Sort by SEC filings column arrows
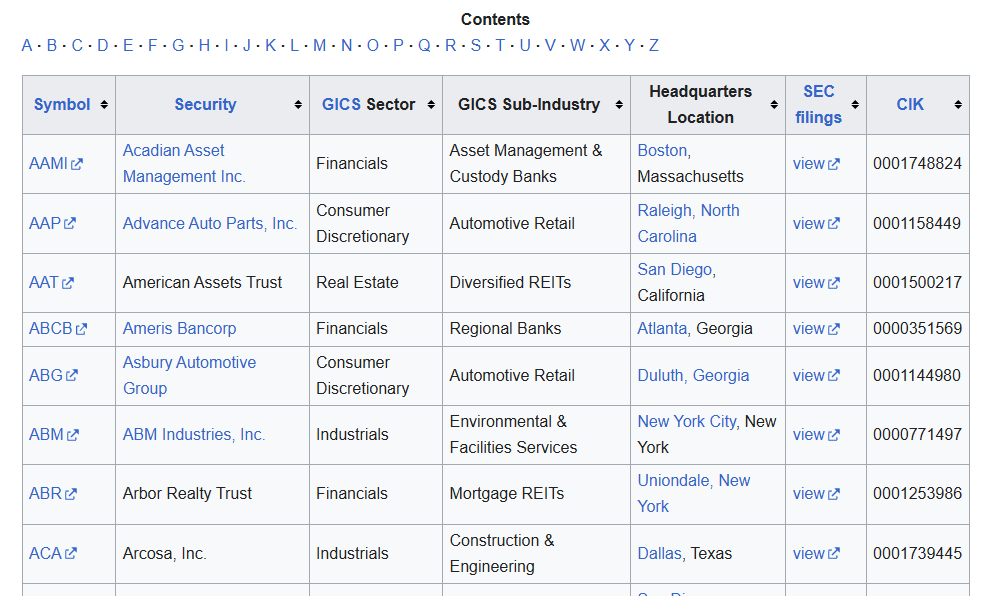This screenshot has width=991, height=596. [855, 105]
